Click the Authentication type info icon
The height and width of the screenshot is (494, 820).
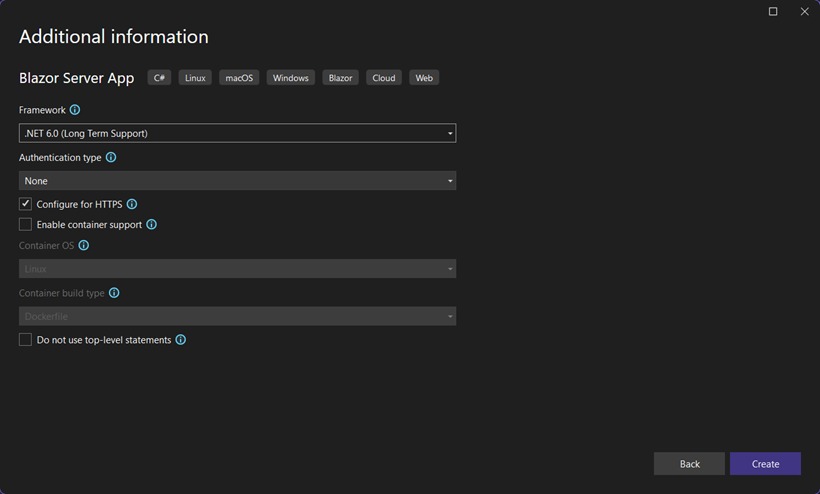pyautogui.click(x=111, y=157)
